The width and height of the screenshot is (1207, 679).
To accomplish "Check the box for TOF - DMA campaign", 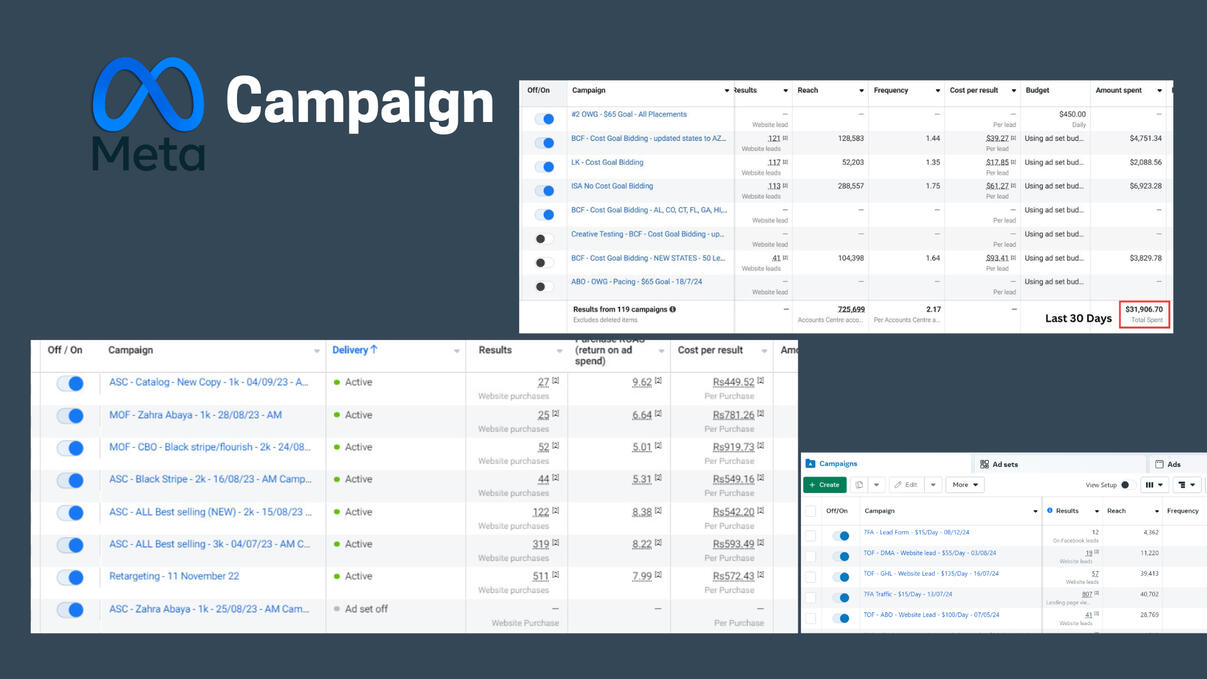I will click(x=811, y=556).
